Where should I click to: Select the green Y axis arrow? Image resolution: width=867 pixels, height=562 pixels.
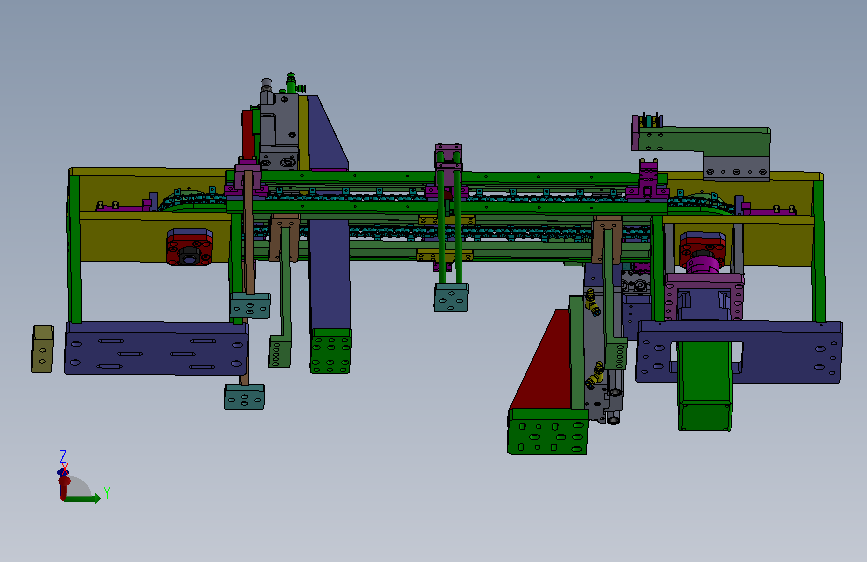(x=82, y=498)
